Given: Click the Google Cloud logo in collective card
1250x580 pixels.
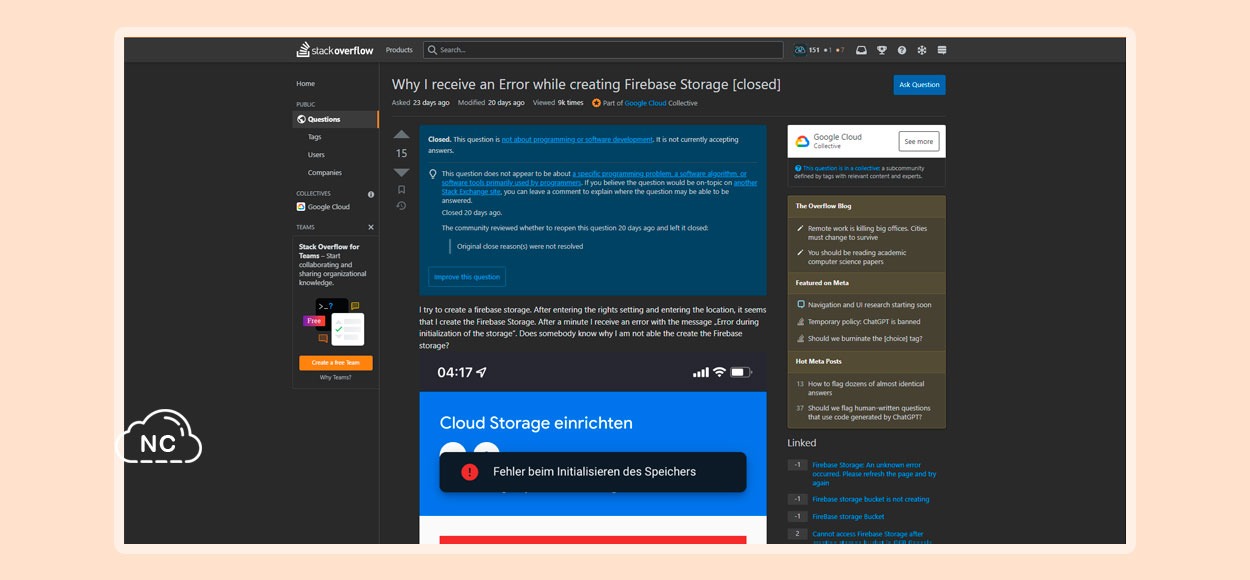Looking at the screenshot, I should pos(802,142).
